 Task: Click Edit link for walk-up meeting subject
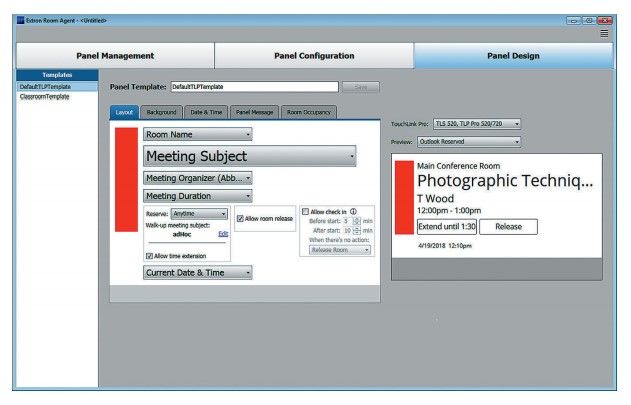tap(223, 234)
